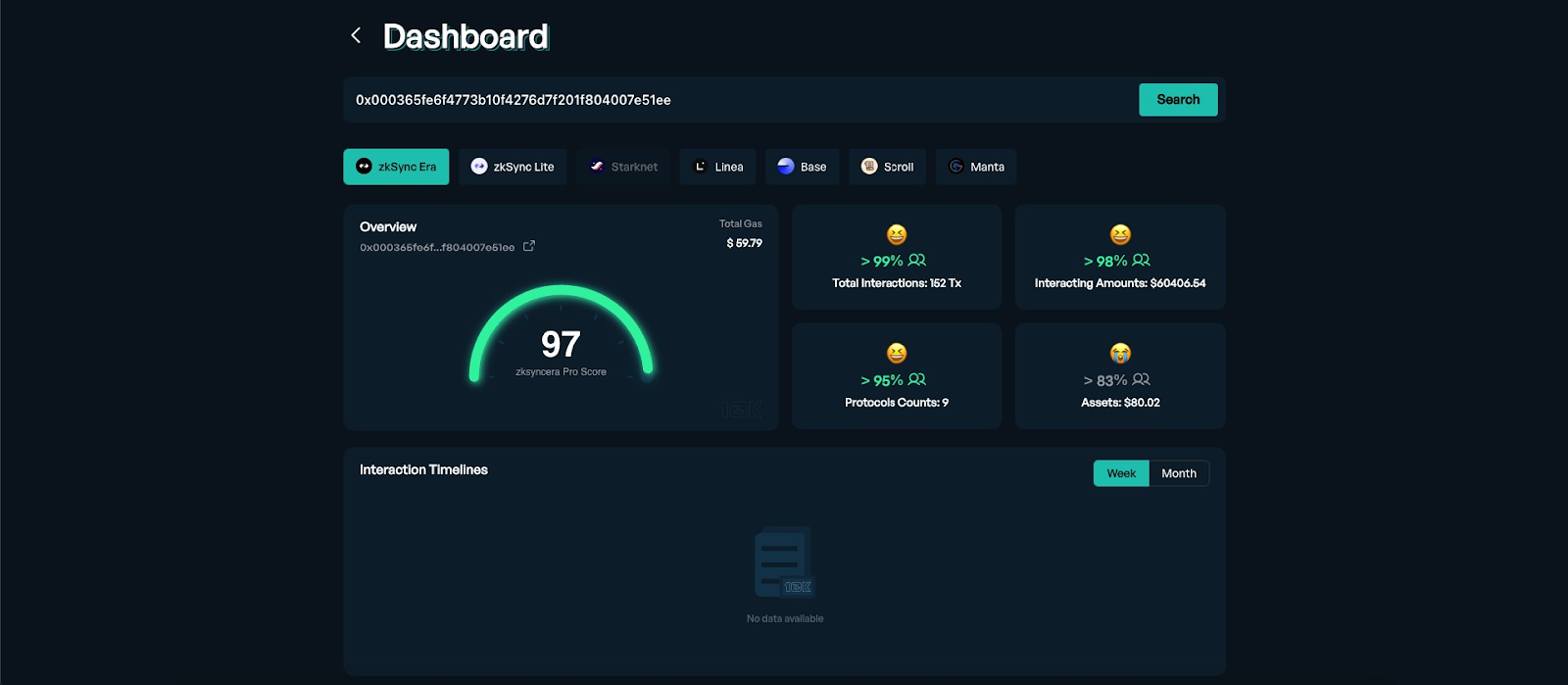Switch to the Starknet tab
Screen dimensions: 1568x685
[623, 167]
